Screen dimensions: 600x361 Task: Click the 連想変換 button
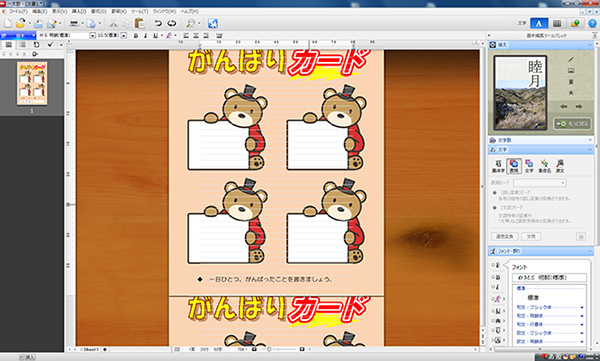pyautogui.click(x=505, y=237)
